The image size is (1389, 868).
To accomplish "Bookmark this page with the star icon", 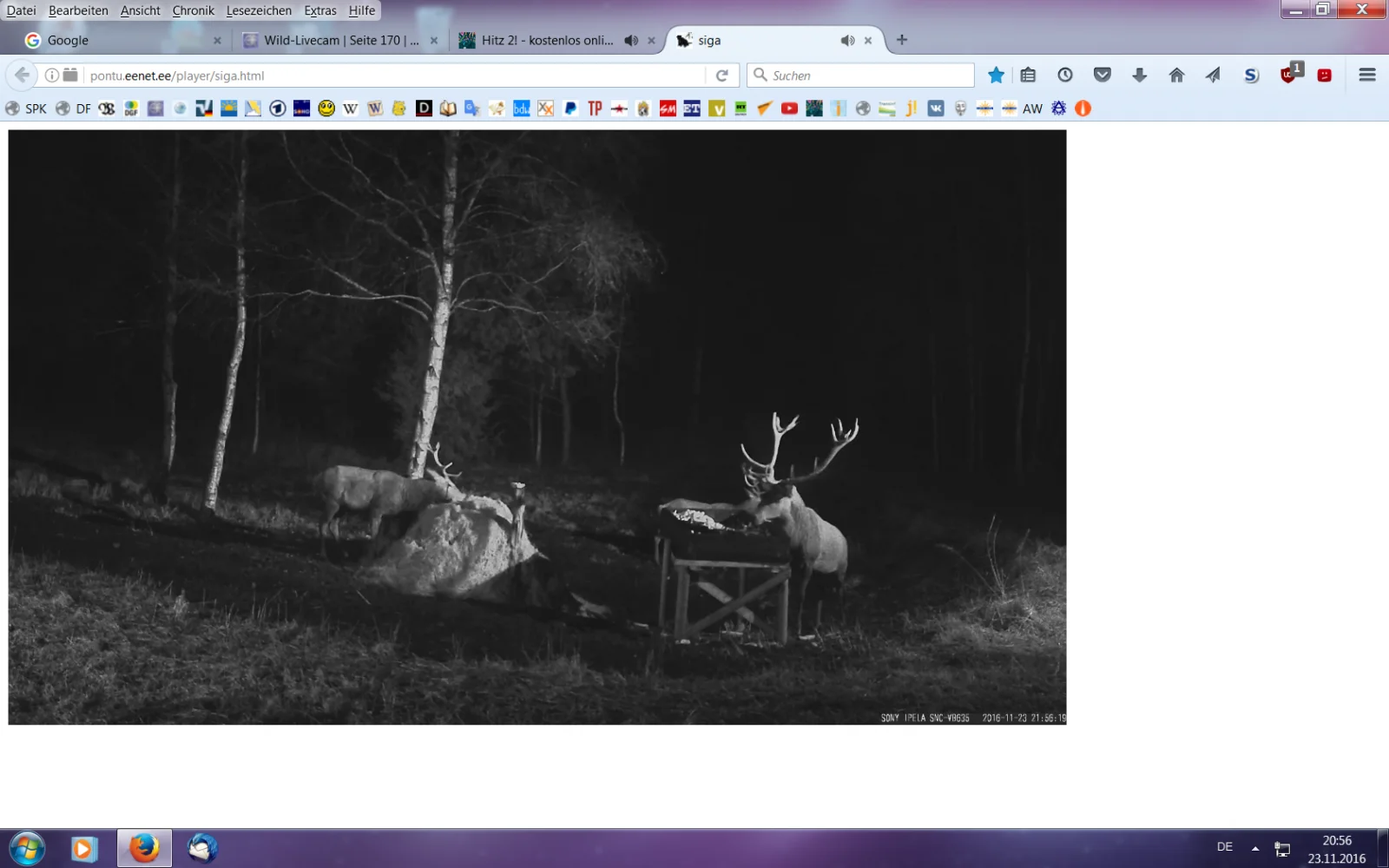I will (x=996, y=76).
